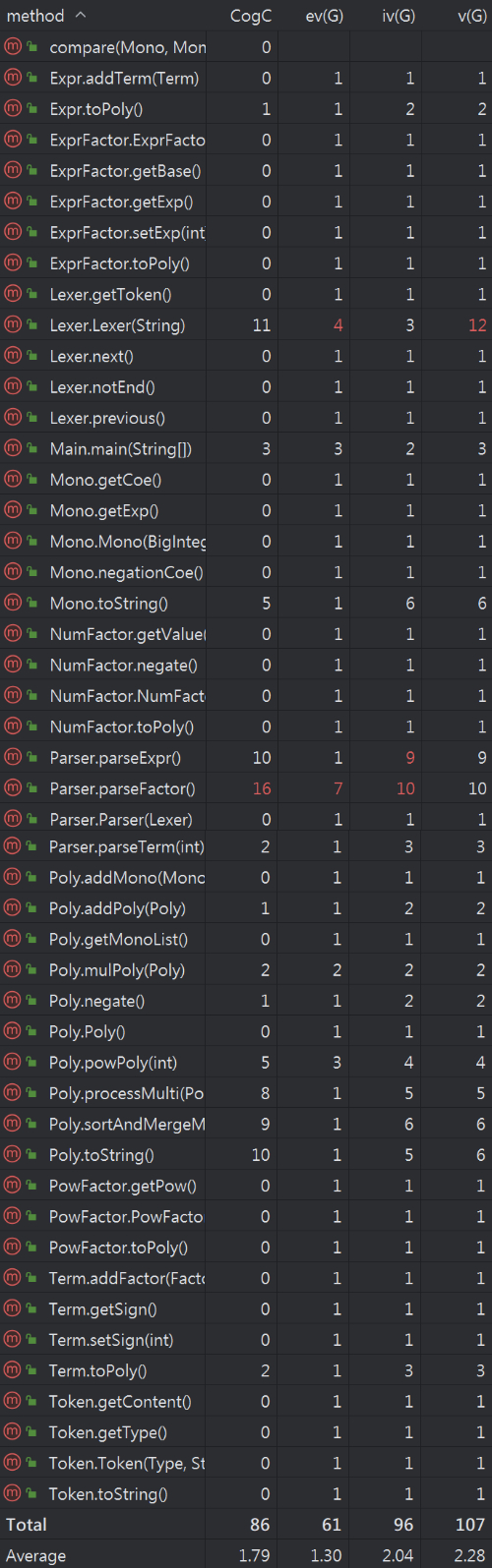Sort by the method column header
This screenshot has width=492, height=1568.
click(x=35, y=16)
